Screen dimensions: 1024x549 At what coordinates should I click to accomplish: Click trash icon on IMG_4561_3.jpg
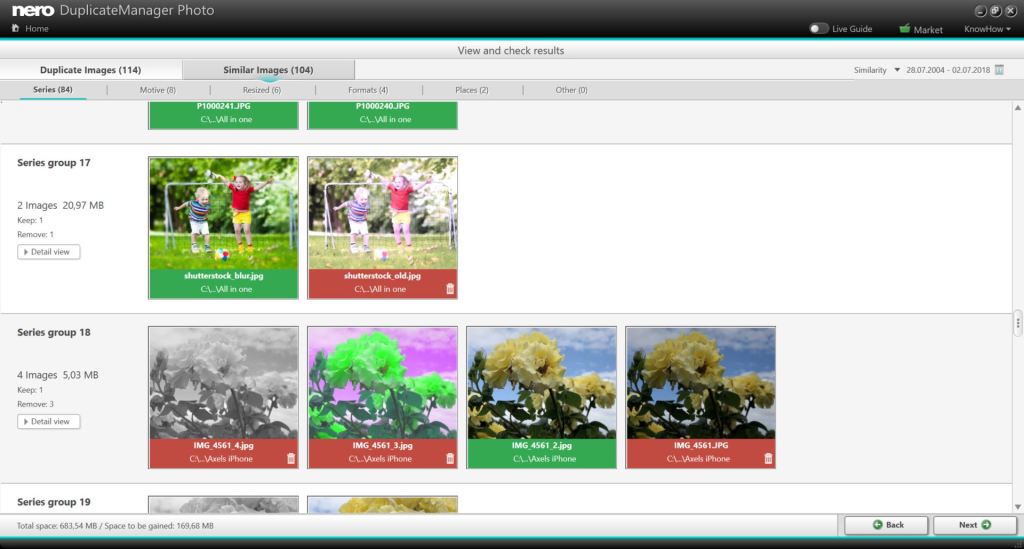coord(449,459)
